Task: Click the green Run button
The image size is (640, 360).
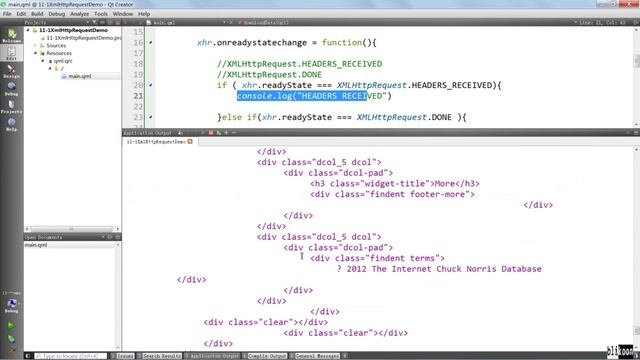Action: (11, 325)
